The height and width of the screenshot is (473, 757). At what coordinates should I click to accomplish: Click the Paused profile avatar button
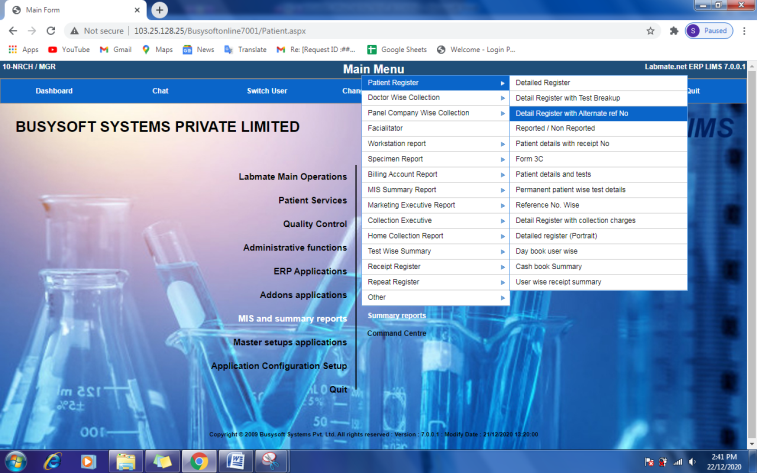click(x=709, y=31)
